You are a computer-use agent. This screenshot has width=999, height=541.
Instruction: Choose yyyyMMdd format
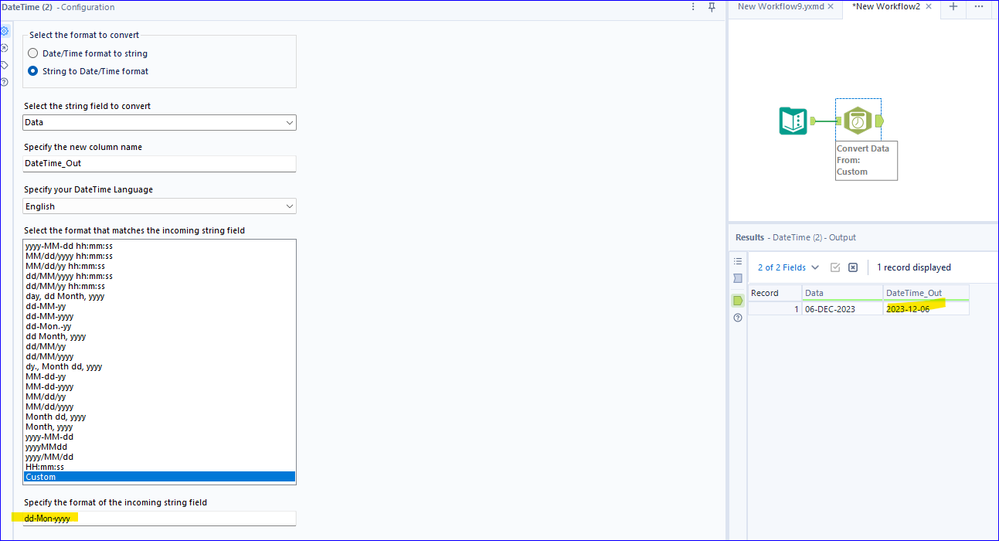[x=159, y=447]
